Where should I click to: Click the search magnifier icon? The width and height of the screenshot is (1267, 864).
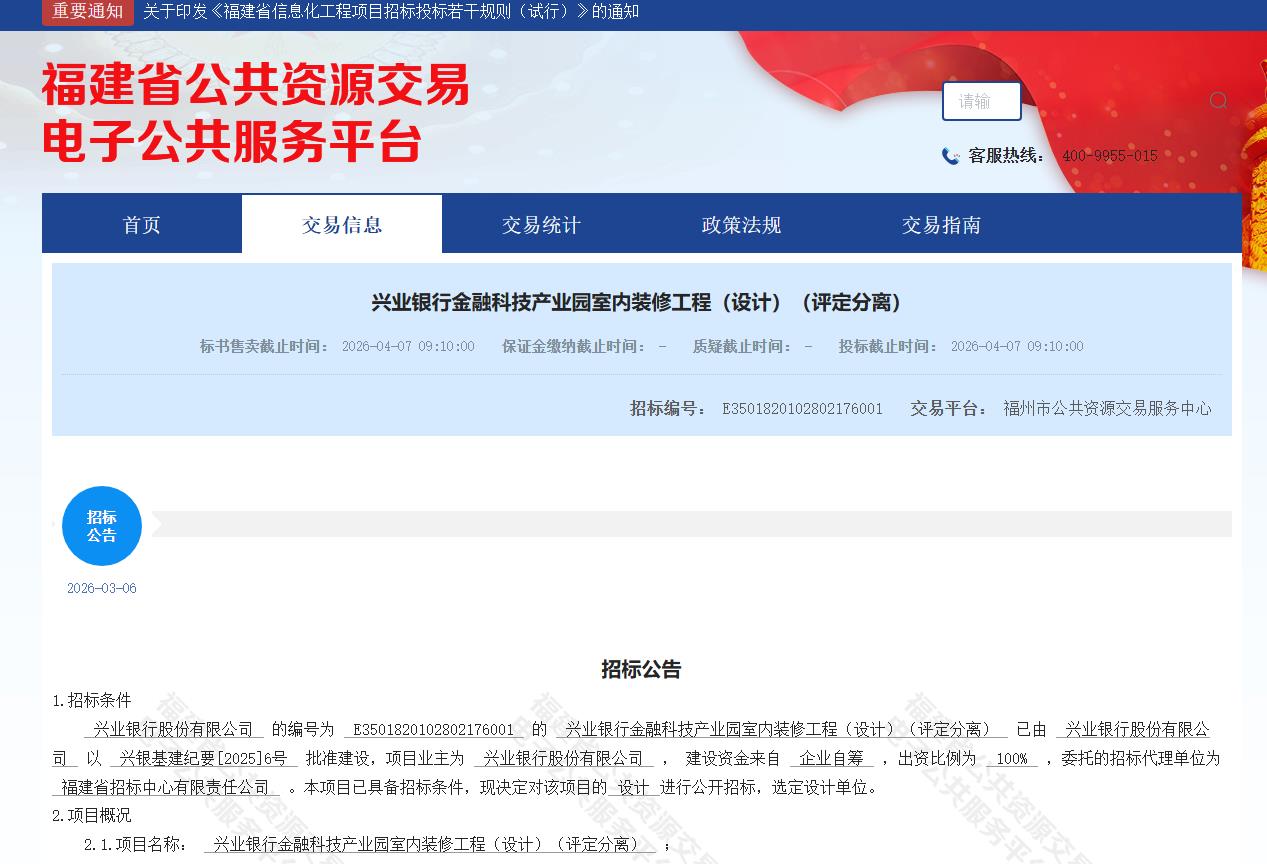click(1218, 100)
